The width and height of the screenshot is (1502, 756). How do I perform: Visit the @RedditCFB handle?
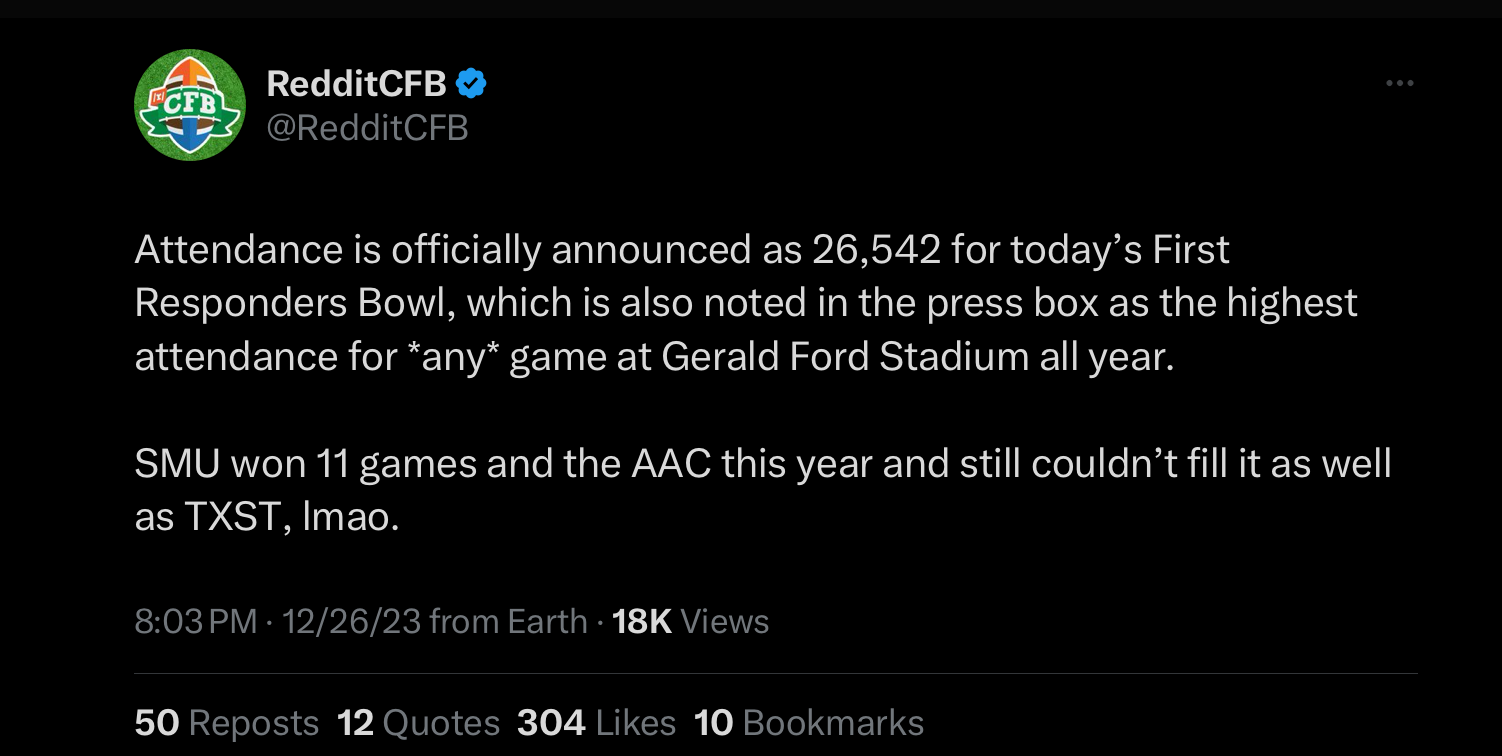367,128
